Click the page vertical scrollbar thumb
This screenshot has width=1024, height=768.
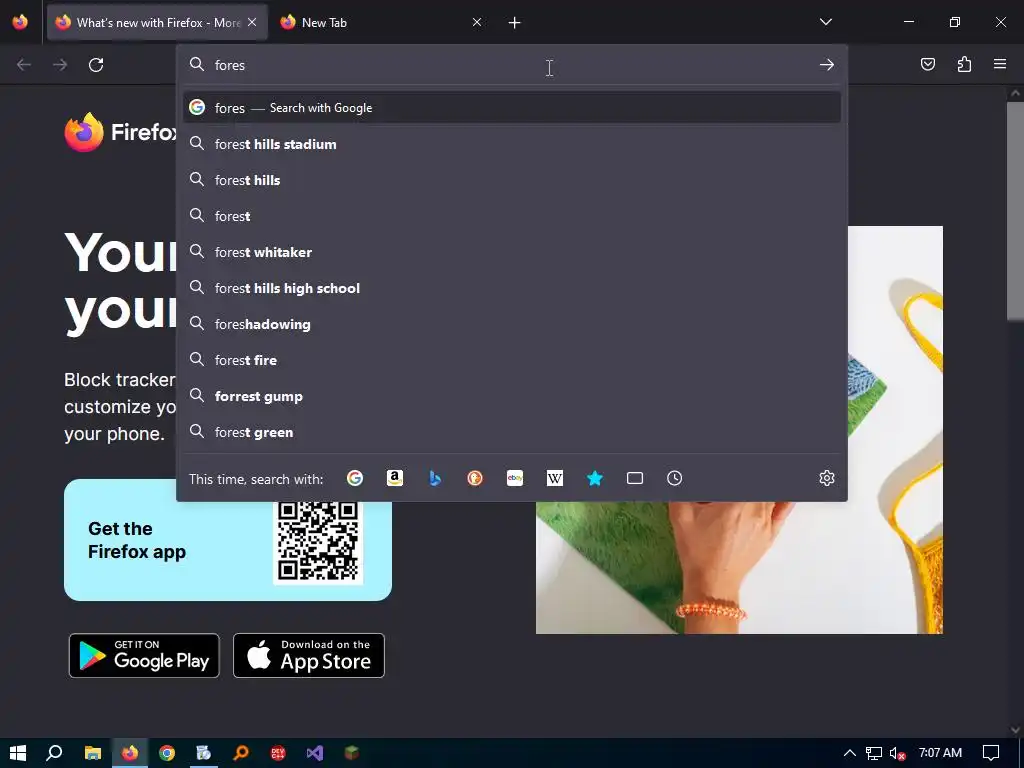click(1015, 210)
